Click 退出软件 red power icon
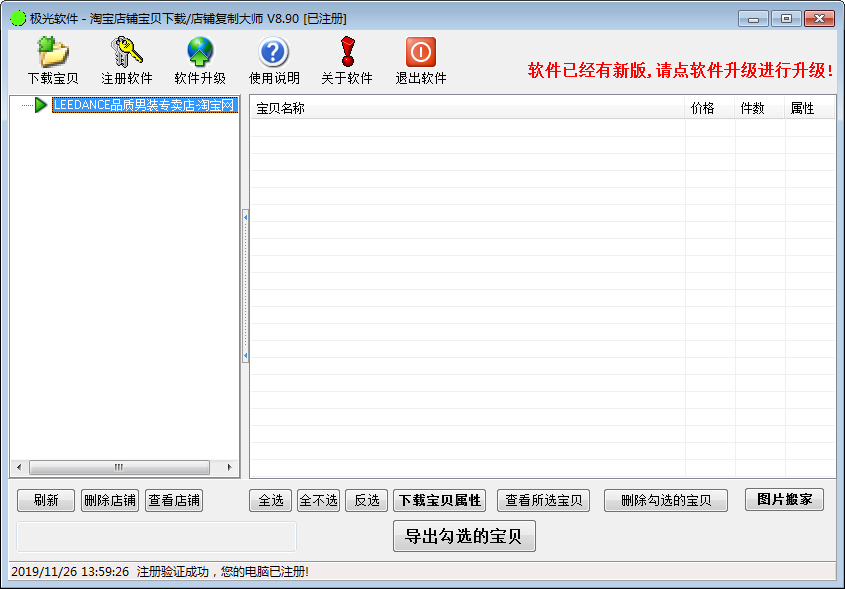This screenshot has height=589, width=845. [421, 52]
